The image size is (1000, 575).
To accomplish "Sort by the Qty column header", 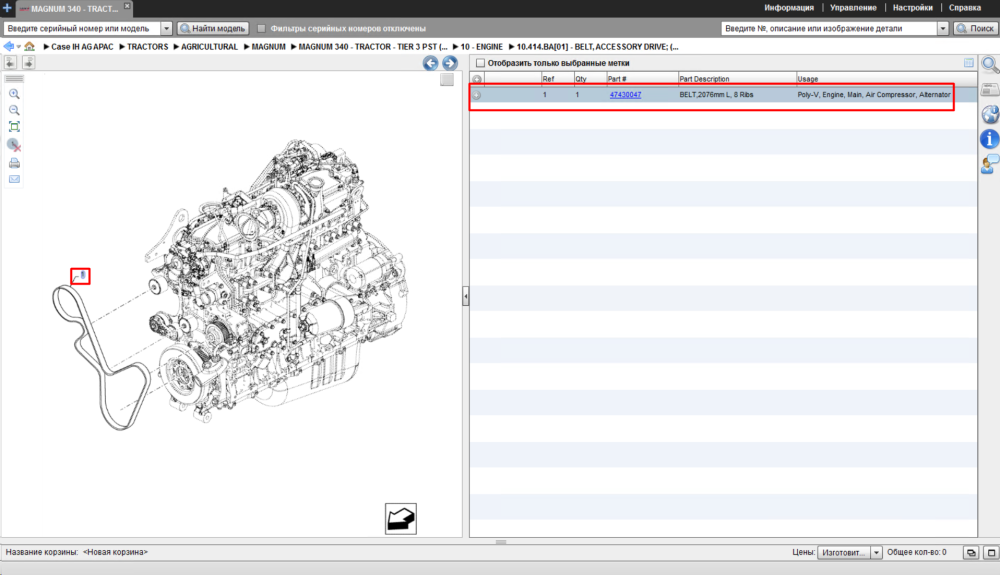I will click(x=589, y=79).
